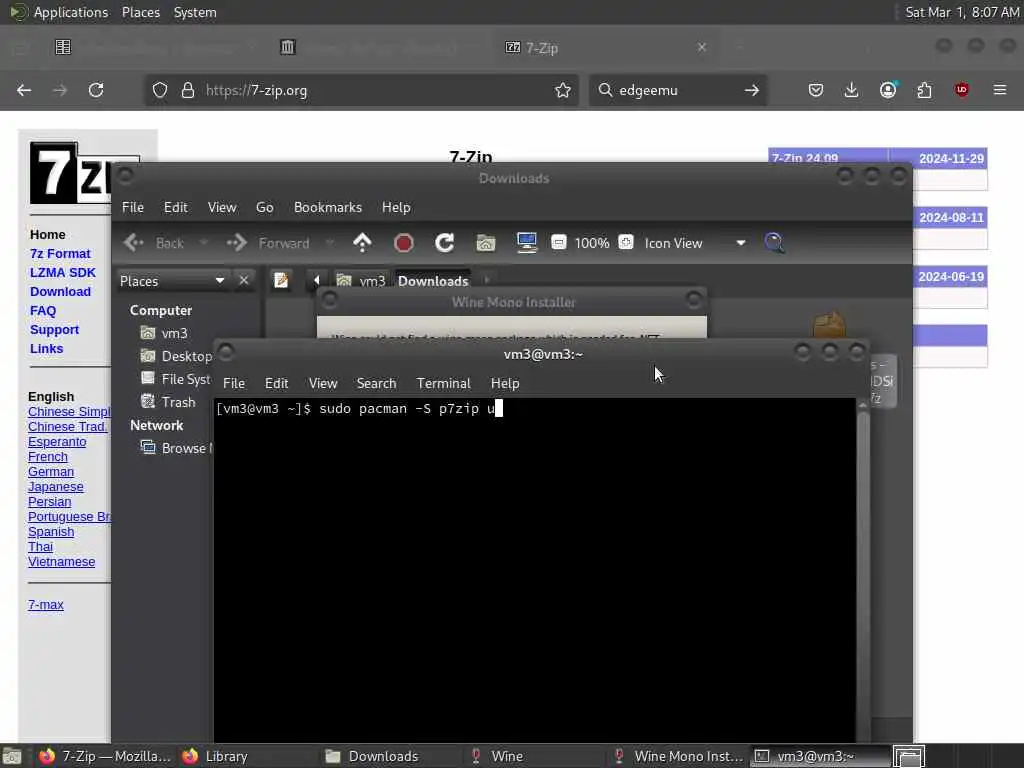Image resolution: width=1024 pixels, height=768 pixels.
Task: Go up one folder in Downloads window
Action: pyautogui.click(x=362, y=243)
